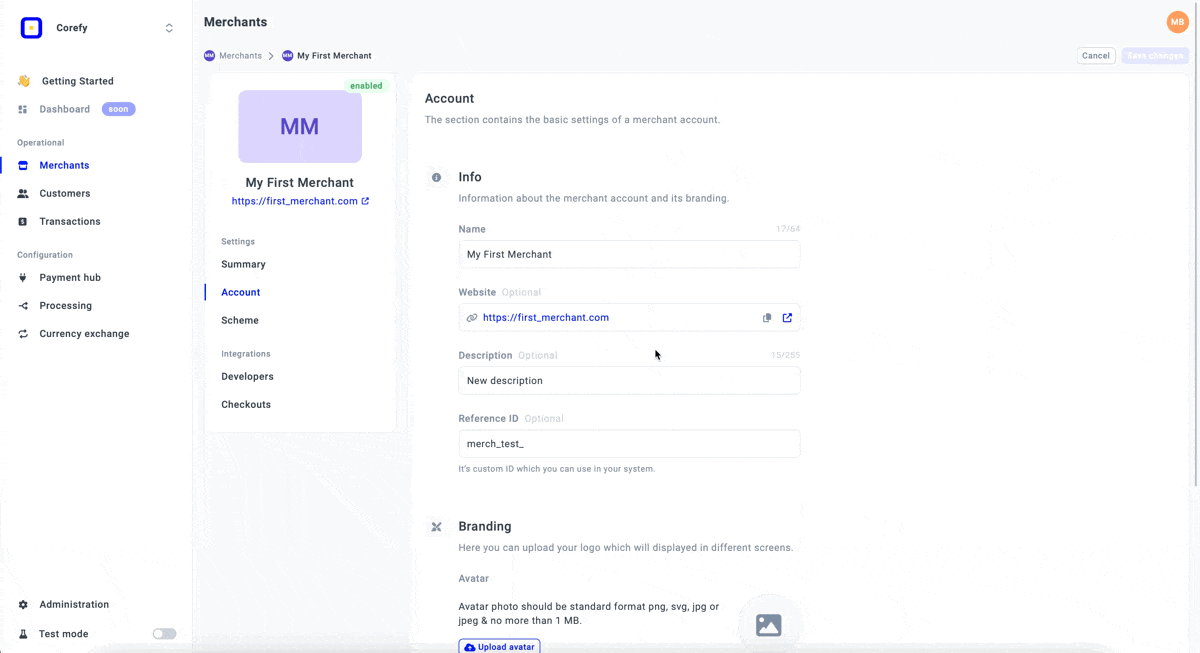Image resolution: width=1200 pixels, height=653 pixels.
Task: Select the Account settings tab
Action: (x=240, y=292)
